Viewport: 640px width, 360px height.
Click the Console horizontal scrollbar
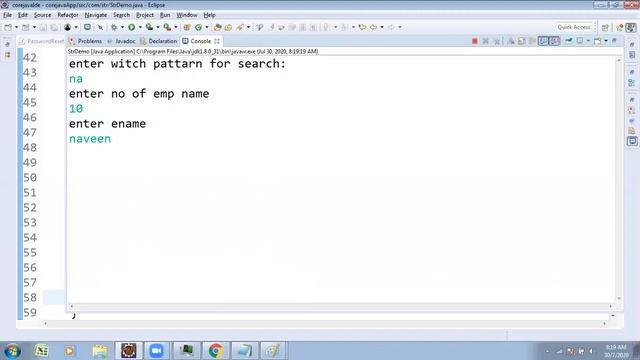pyautogui.click(x=341, y=306)
